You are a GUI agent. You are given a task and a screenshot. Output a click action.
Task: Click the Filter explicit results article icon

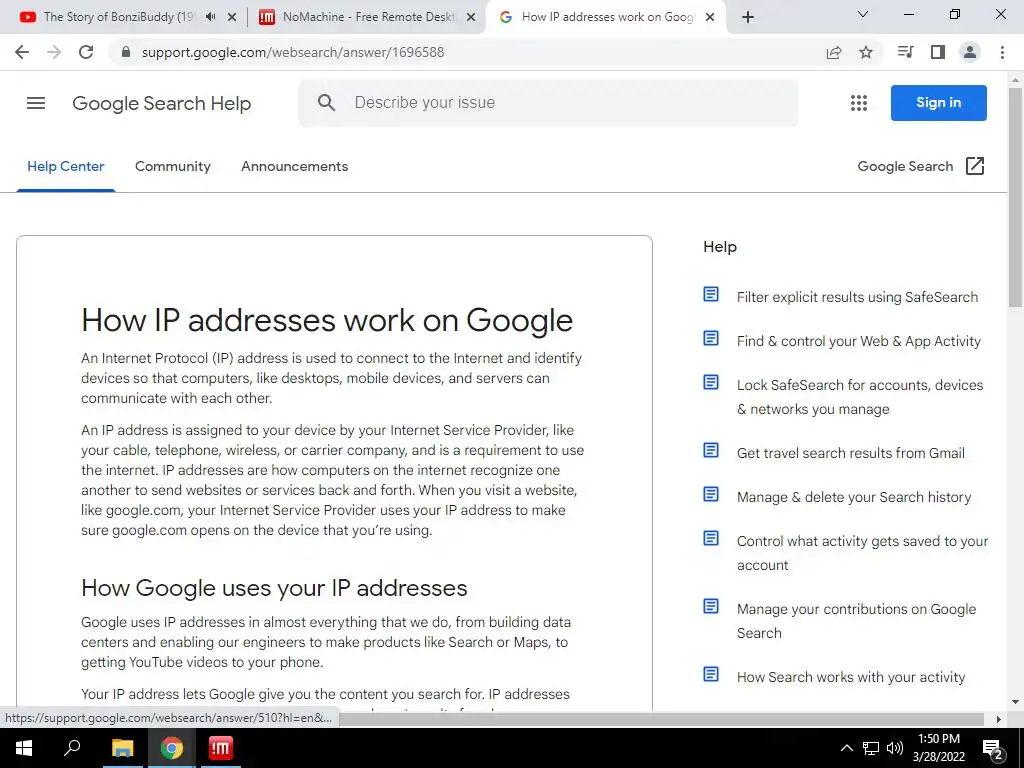711,295
